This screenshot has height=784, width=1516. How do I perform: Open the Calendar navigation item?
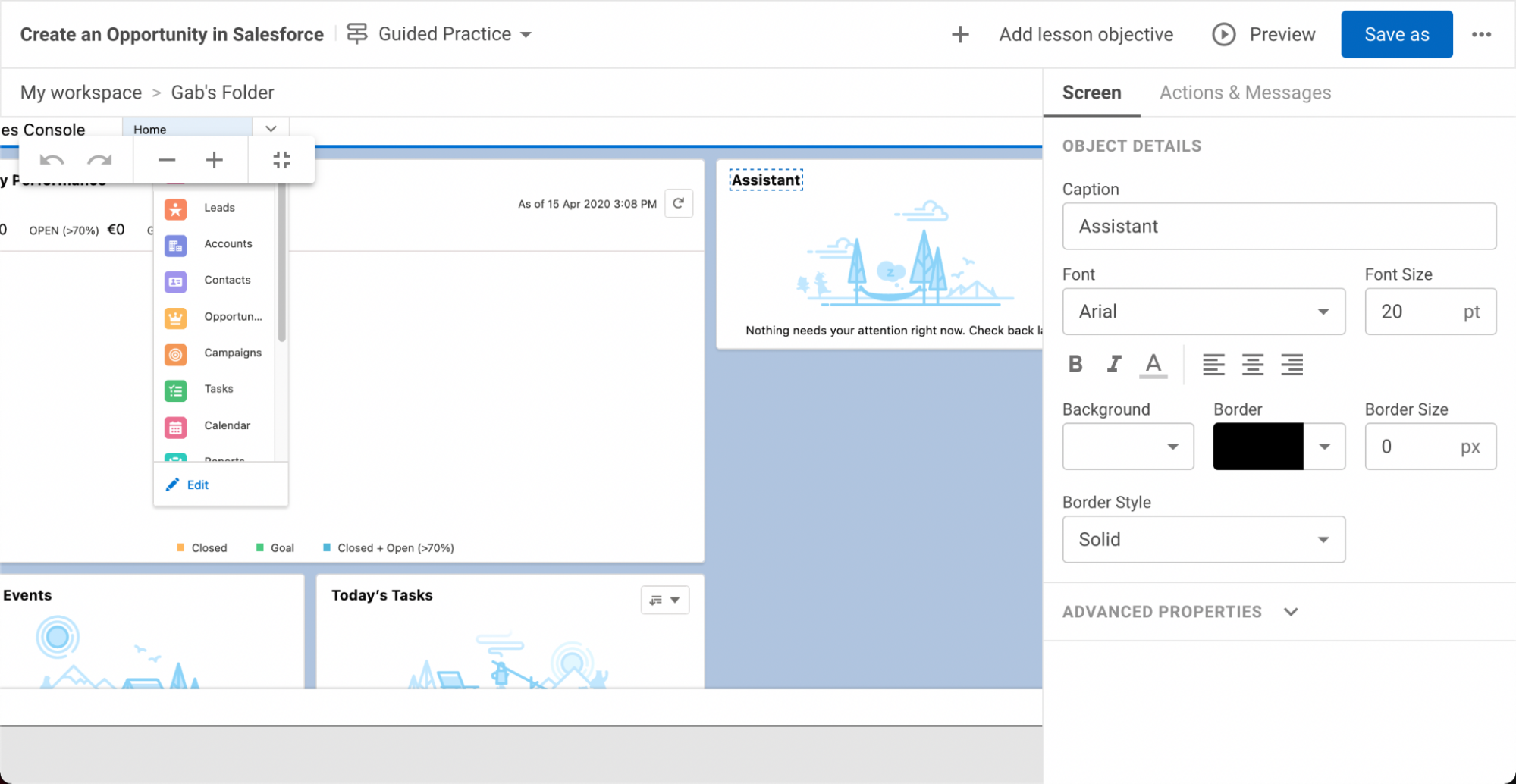(175, 426)
